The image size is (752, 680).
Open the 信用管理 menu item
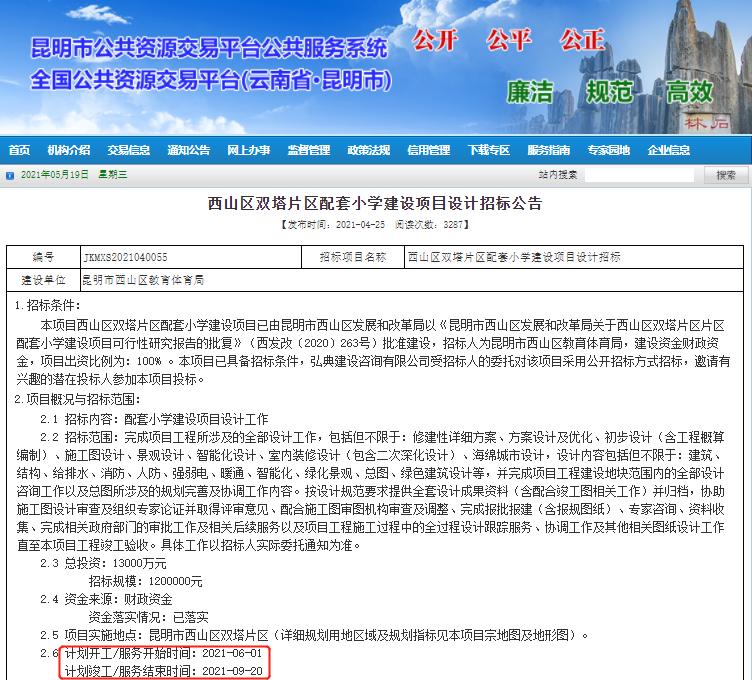(428, 150)
